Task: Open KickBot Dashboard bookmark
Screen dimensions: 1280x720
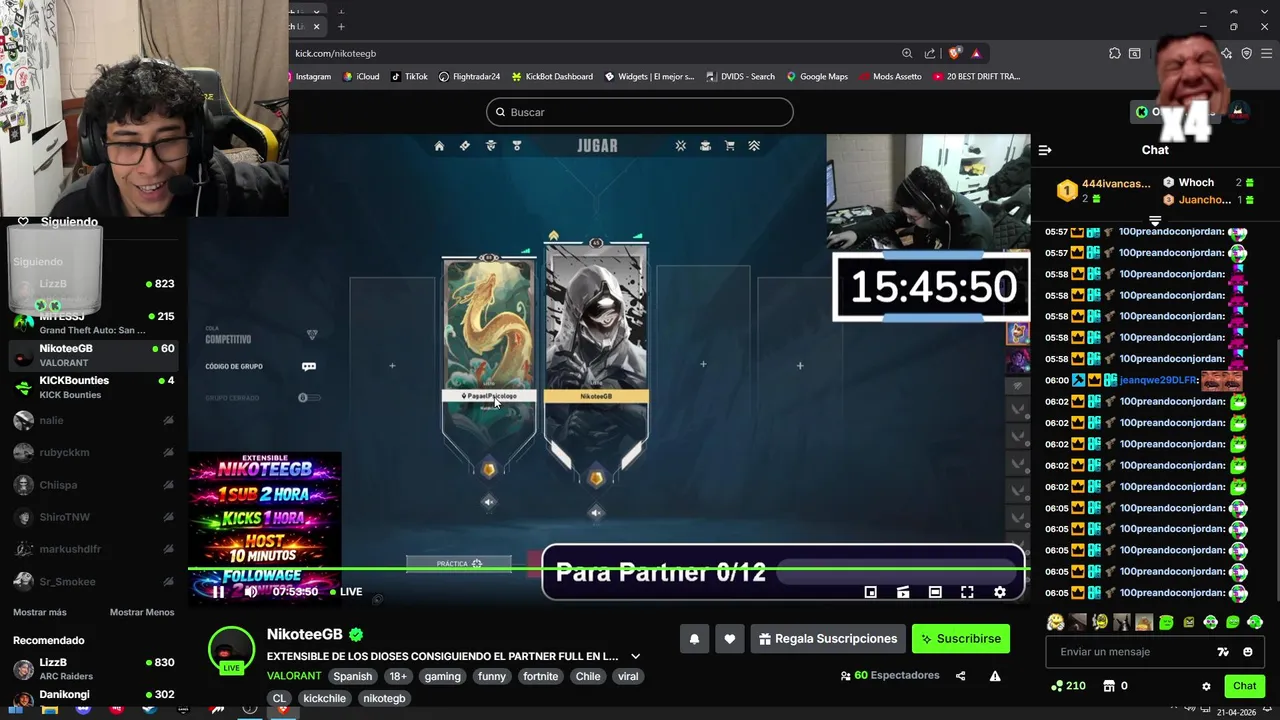Action: click(x=552, y=76)
